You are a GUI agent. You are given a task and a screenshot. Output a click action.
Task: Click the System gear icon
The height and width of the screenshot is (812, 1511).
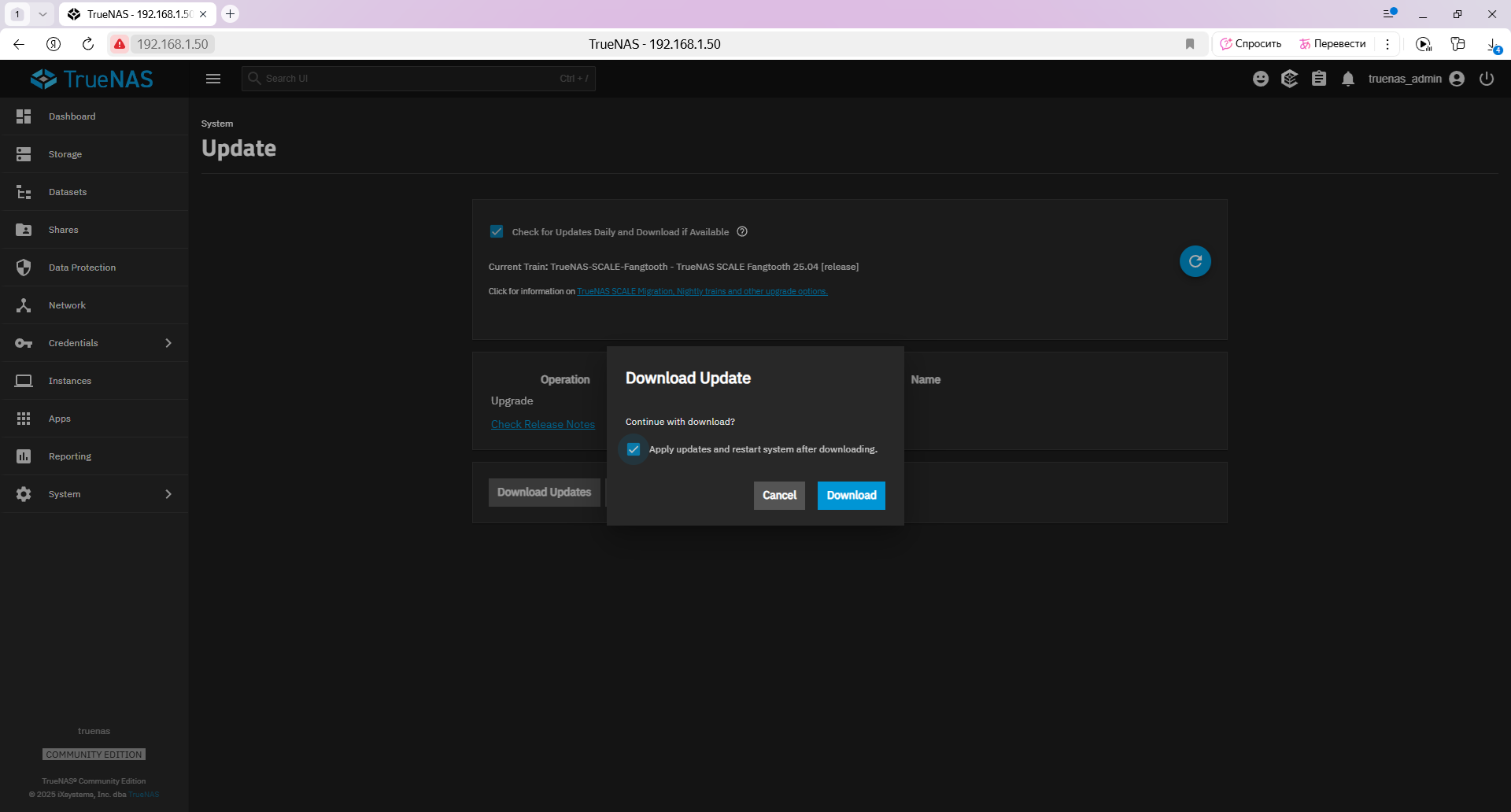click(x=24, y=494)
